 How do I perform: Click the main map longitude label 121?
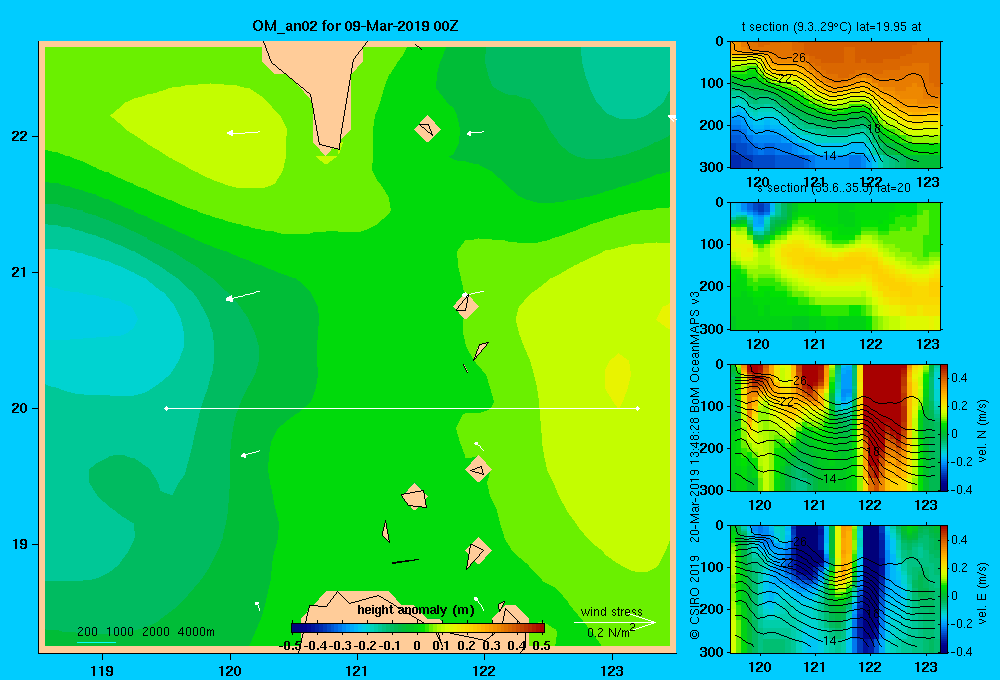pyautogui.click(x=357, y=670)
